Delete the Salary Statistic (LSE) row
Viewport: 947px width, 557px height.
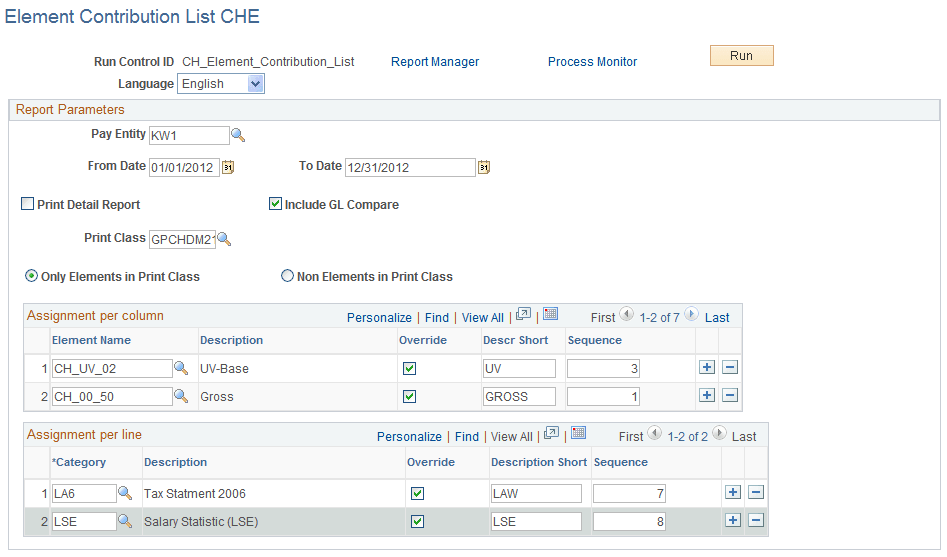tap(756, 520)
